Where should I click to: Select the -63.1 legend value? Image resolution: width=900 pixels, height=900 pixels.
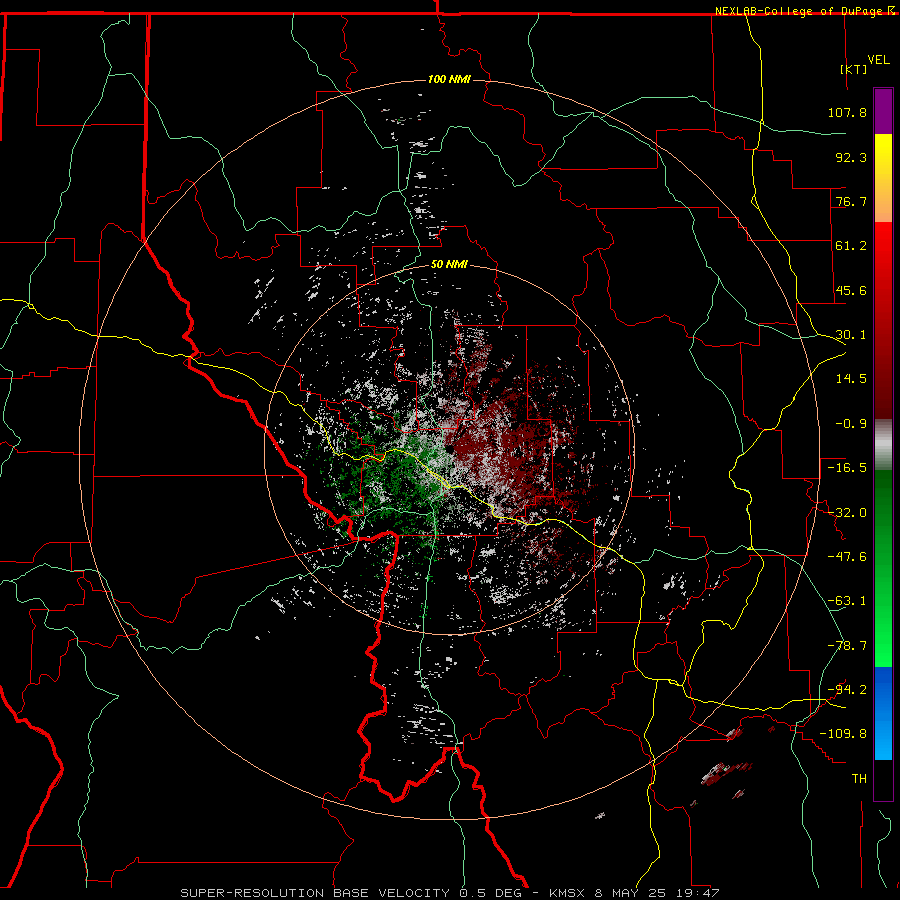click(x=847, y=601)
